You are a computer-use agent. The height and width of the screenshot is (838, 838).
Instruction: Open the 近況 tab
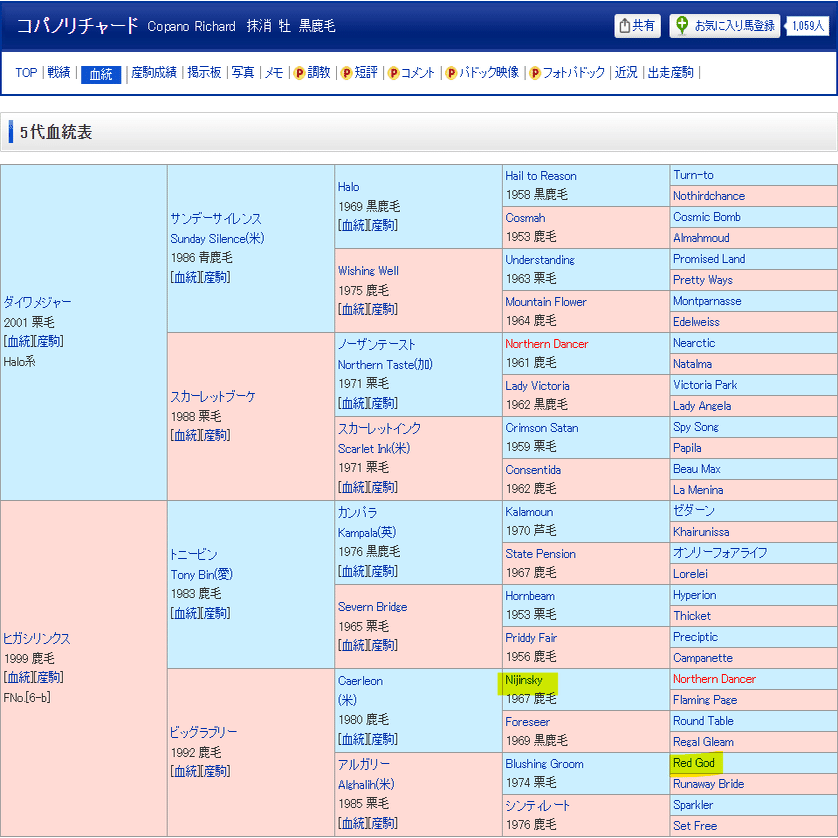(x=626, y=73)
